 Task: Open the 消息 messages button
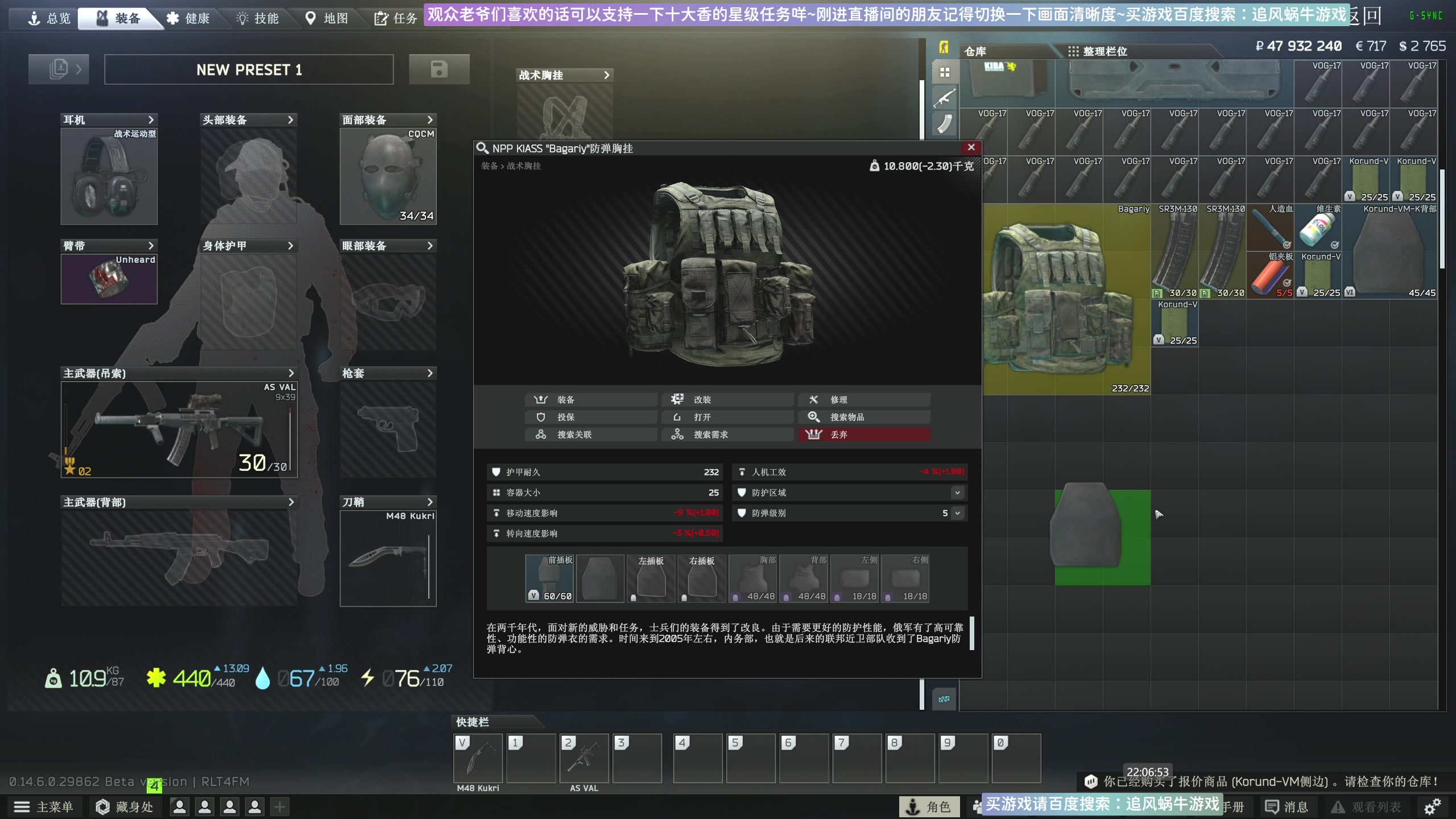[1287, 806]
